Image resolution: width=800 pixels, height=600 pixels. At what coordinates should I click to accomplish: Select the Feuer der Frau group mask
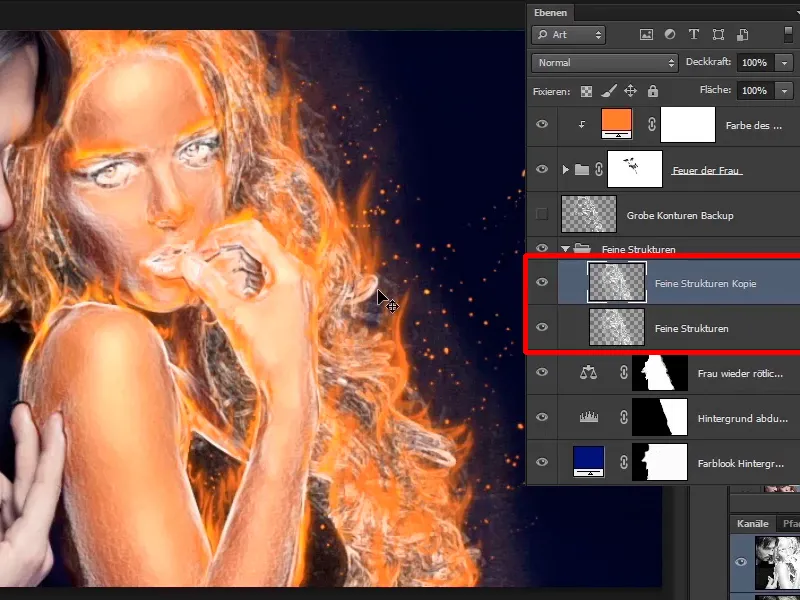(635, 169)
